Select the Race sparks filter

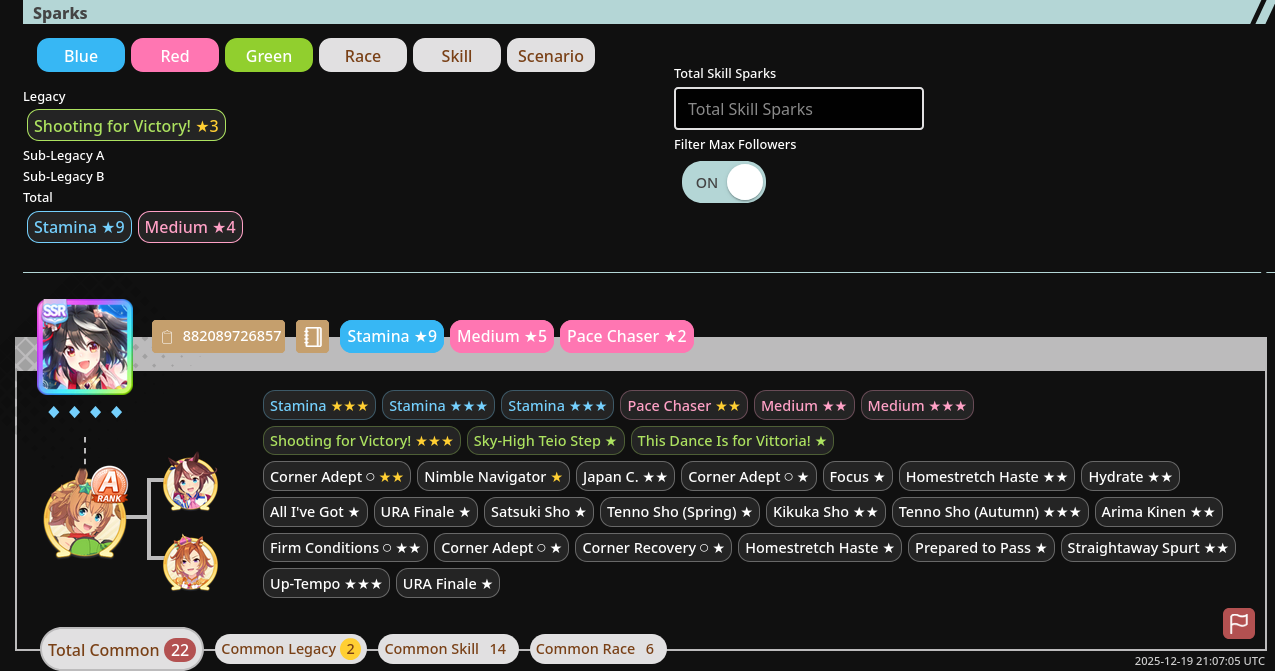(363, 55)
